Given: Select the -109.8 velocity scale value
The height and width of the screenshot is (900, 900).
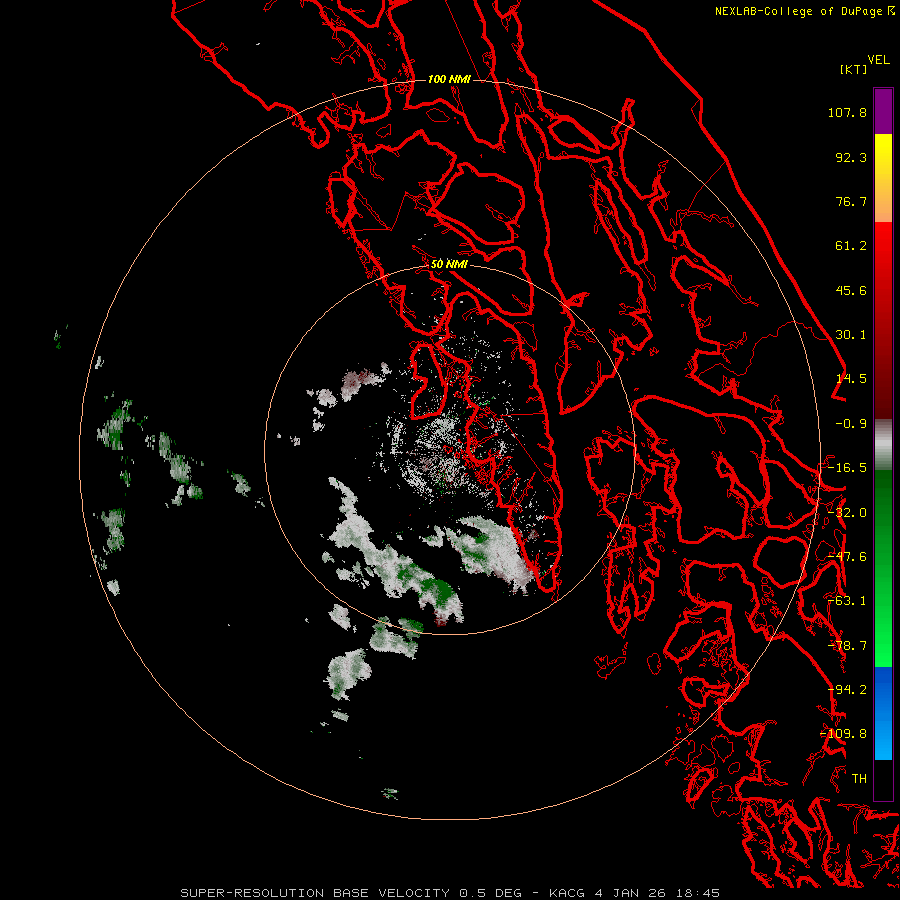Looking at the screenshot, I should [x=843, y=734].
